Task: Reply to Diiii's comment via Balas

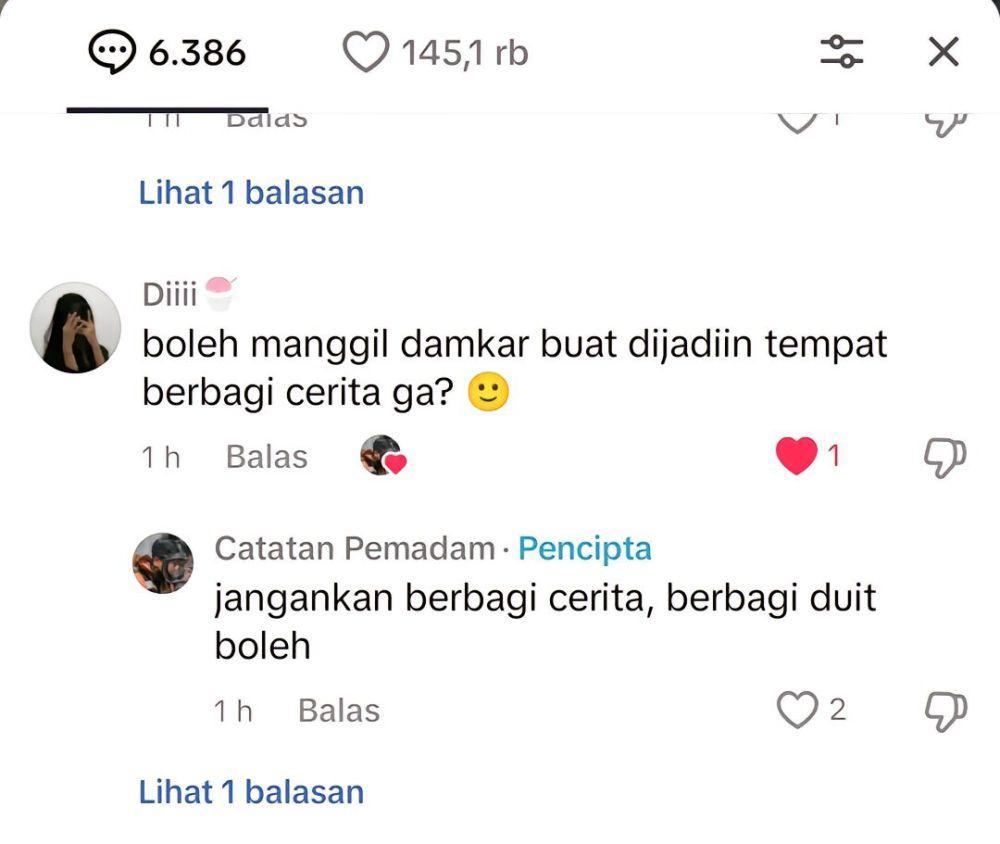Action: coord(267,457)
